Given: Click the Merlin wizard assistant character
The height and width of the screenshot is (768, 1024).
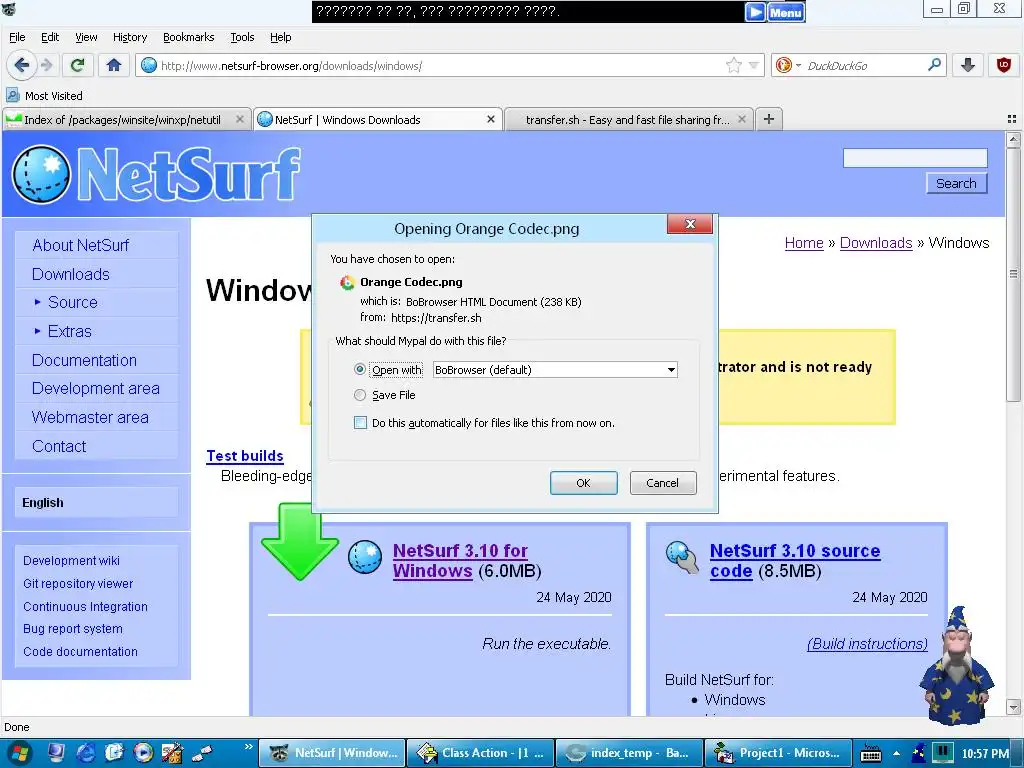Looking at the screenshot, I should click(956, 665).
